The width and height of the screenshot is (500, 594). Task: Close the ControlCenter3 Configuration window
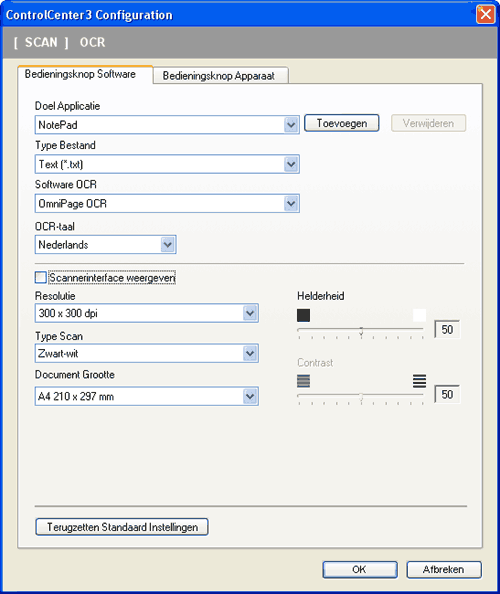(x=485, y=15)
